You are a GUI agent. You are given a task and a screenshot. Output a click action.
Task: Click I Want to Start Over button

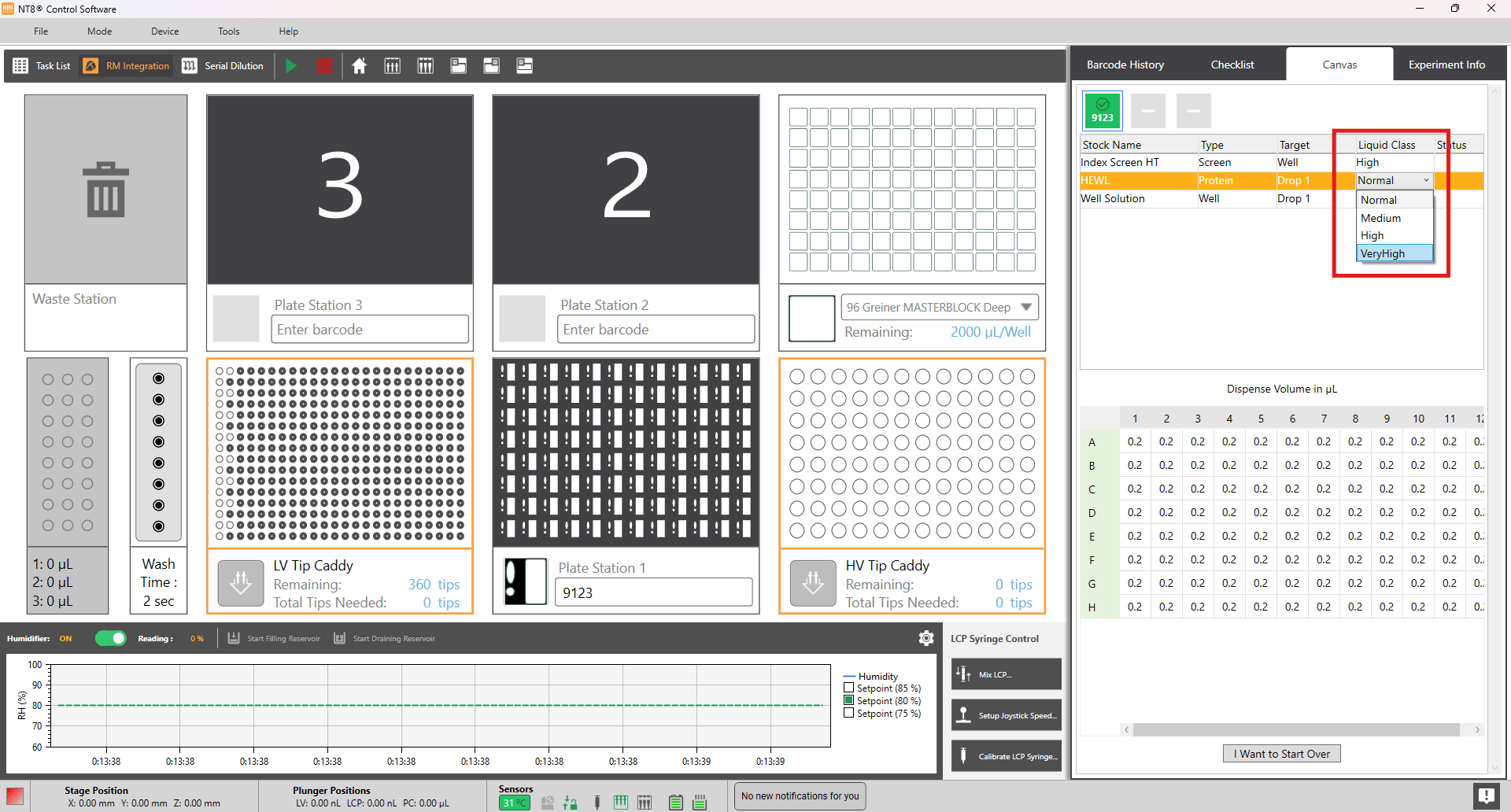point(1281,754)
